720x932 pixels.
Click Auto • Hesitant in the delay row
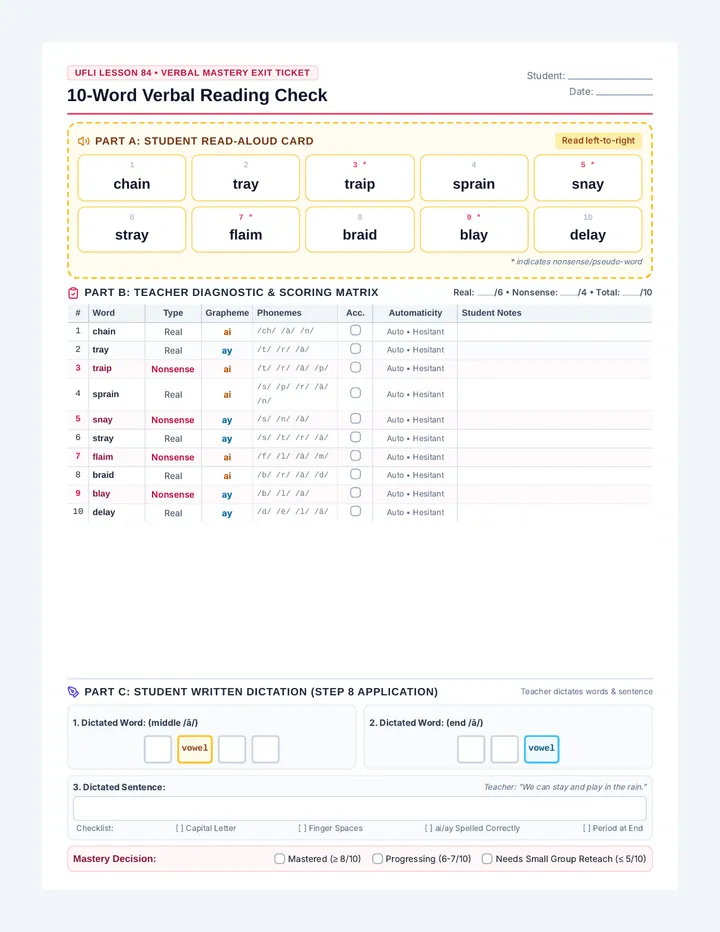pyautogui.click(x=416, y=512)
